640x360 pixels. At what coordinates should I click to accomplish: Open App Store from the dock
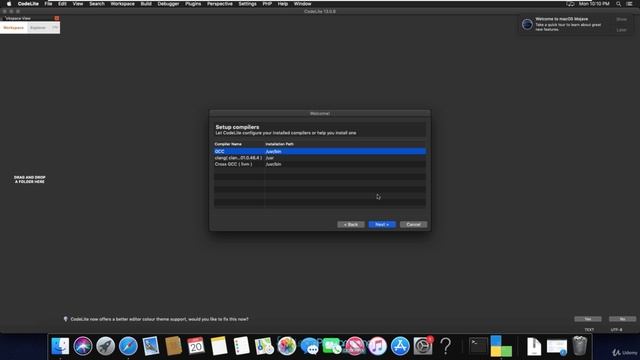point(400,346)
